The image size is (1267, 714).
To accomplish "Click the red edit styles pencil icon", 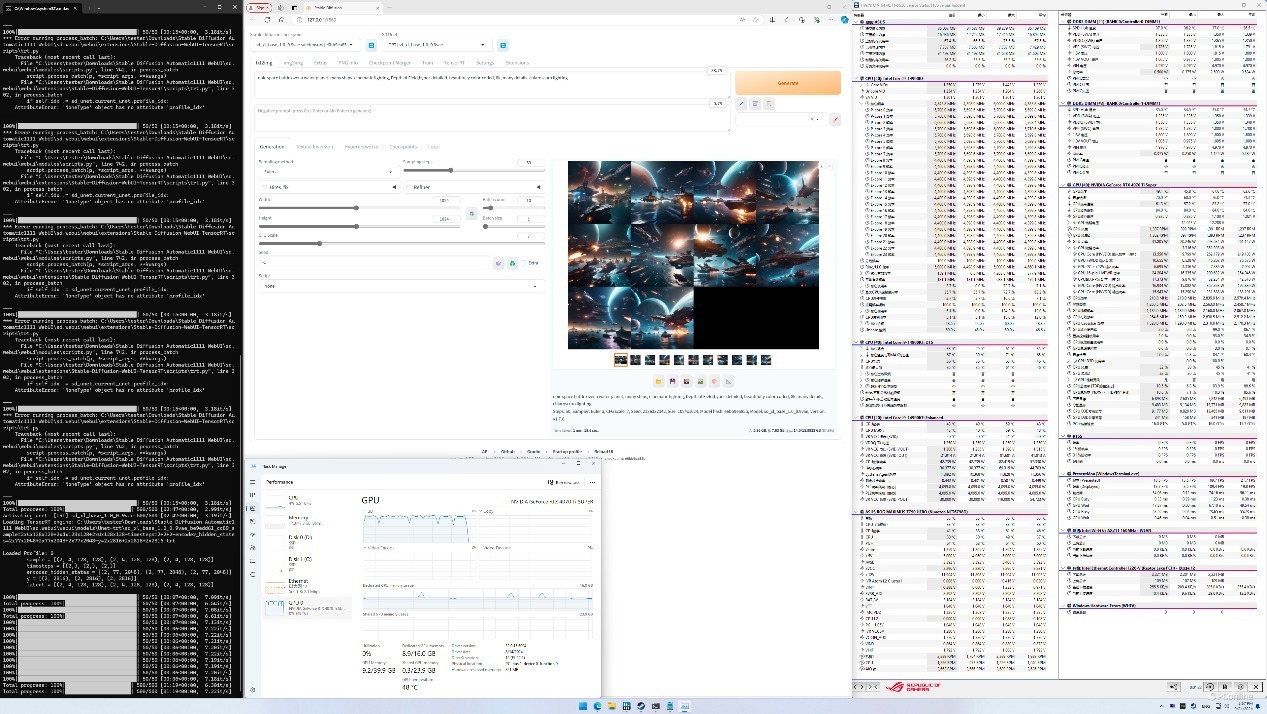I will click(x=836, y=119).
